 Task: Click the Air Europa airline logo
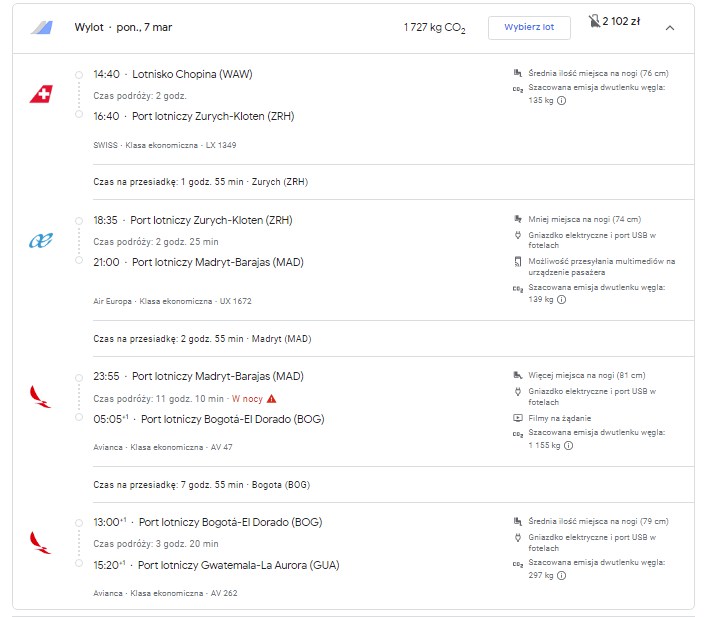click(x=41, y=240)
